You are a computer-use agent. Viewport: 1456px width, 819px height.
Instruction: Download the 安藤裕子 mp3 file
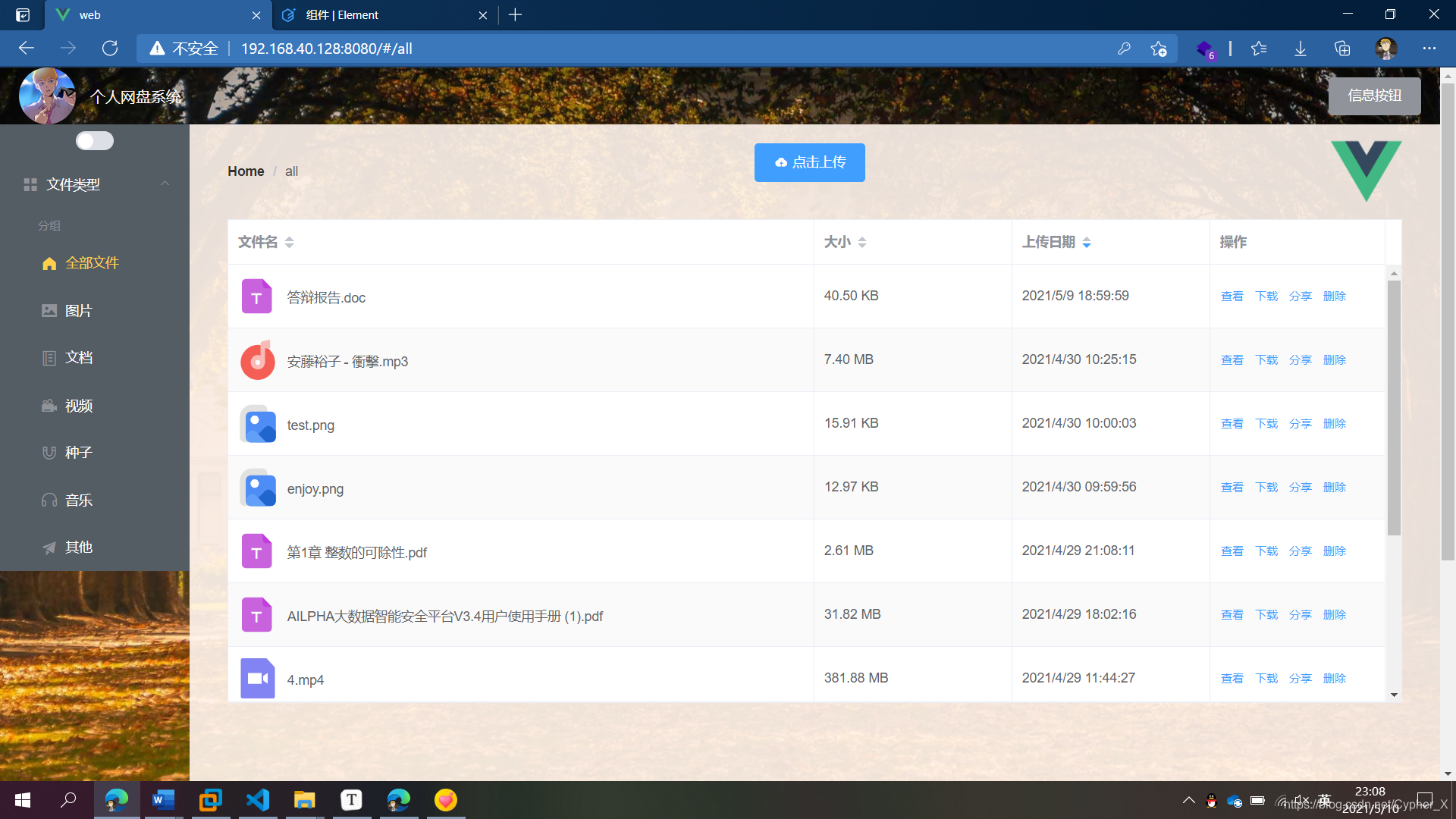click(x=1266, y=360)
